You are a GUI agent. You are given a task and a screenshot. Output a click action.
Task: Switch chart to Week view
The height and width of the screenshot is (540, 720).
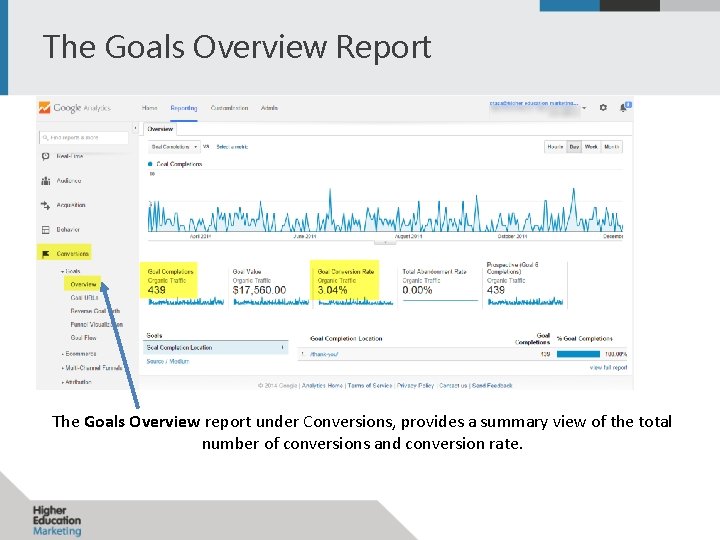(591, 147)
